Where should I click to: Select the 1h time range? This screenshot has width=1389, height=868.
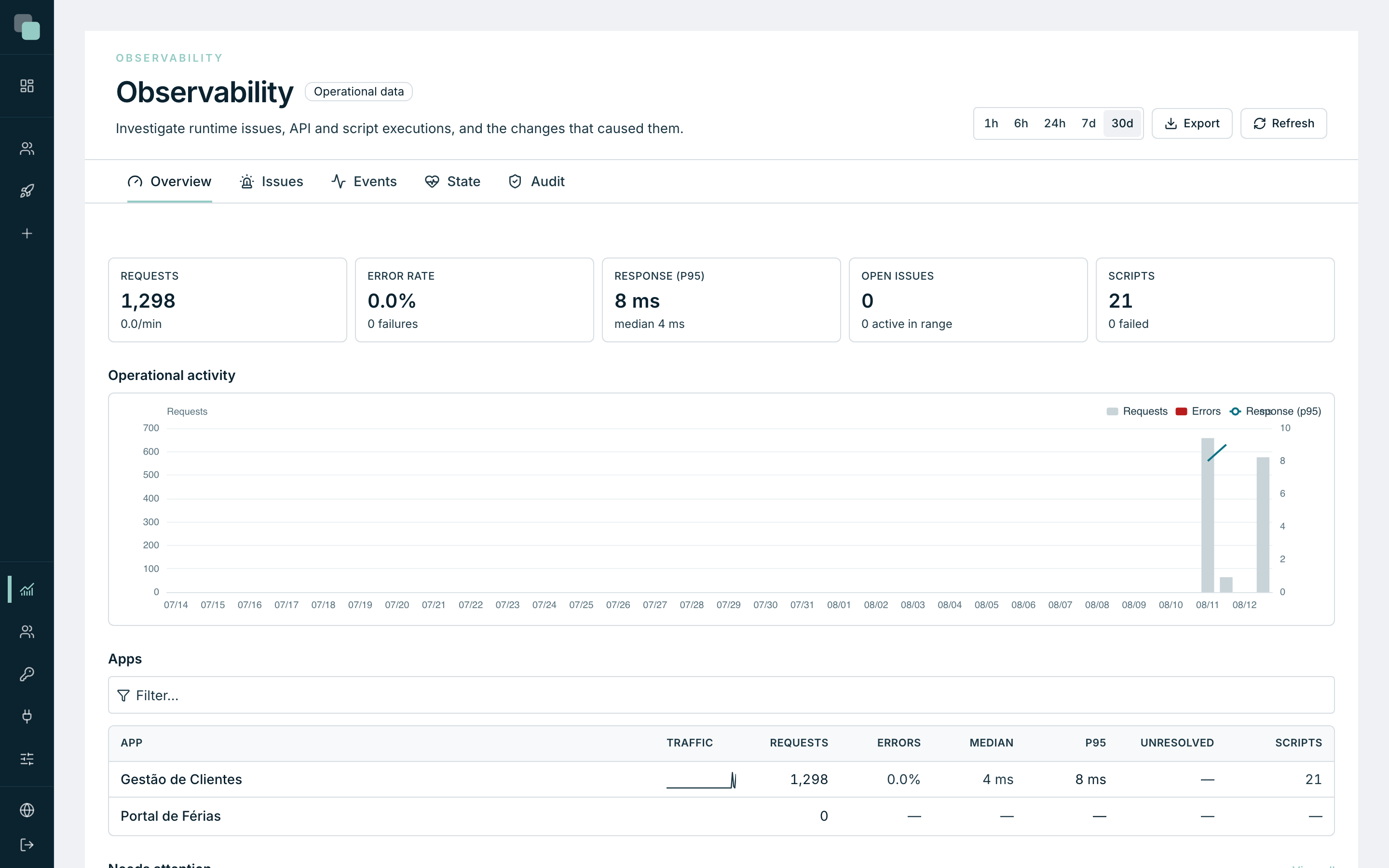[991, 123]
